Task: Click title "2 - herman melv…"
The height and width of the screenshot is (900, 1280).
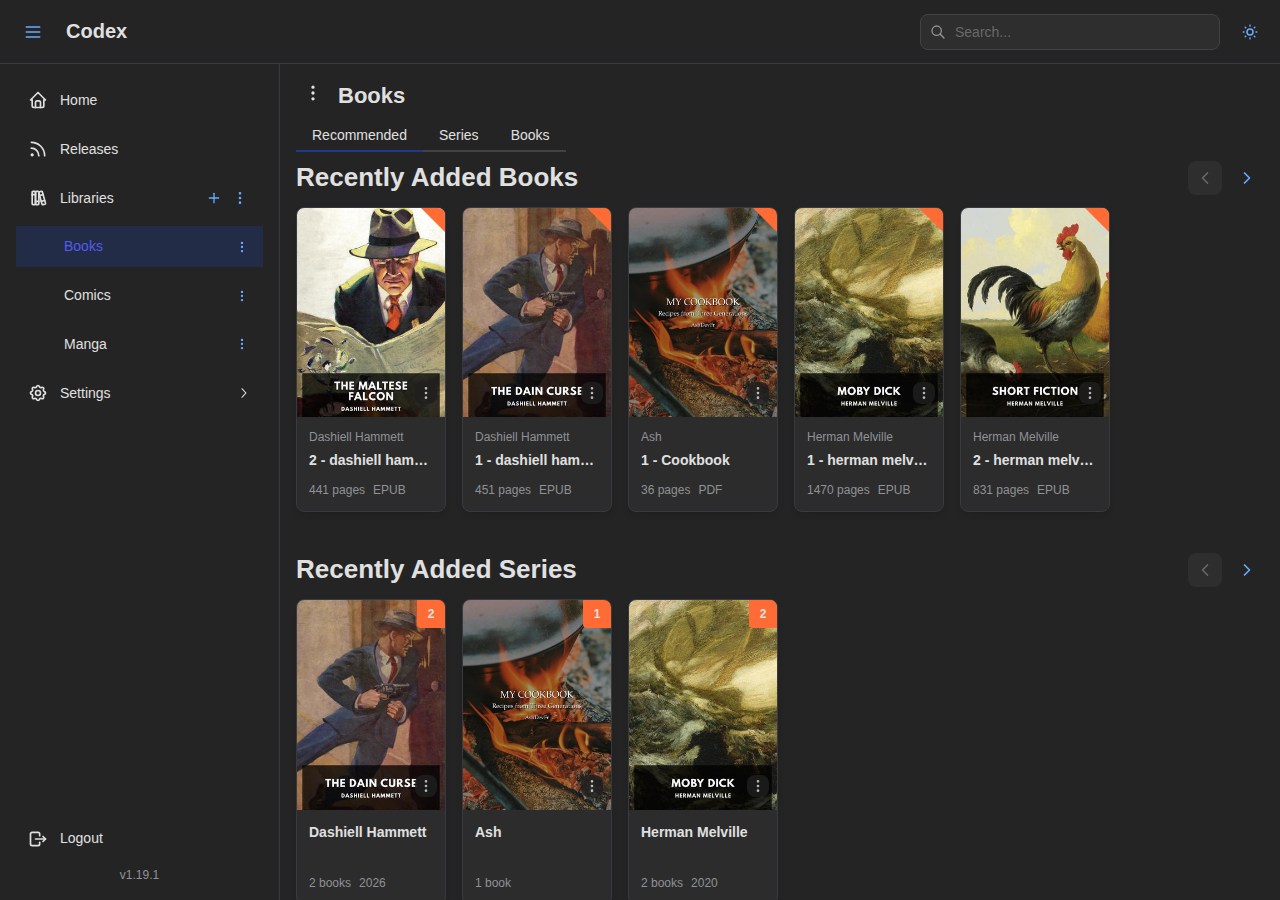Action: (x=1033, y=460)
